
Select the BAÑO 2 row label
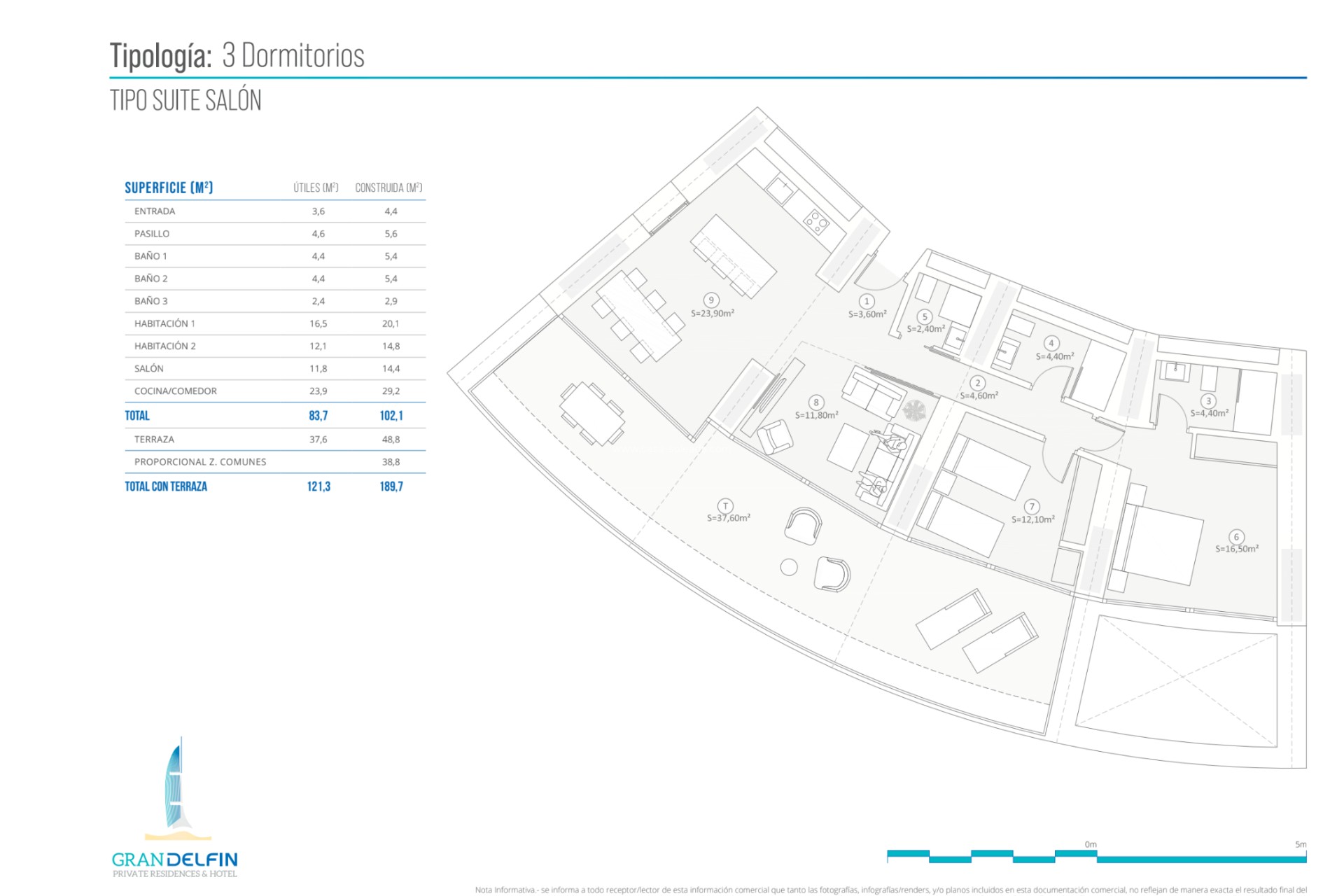click(x=151, y=278)
